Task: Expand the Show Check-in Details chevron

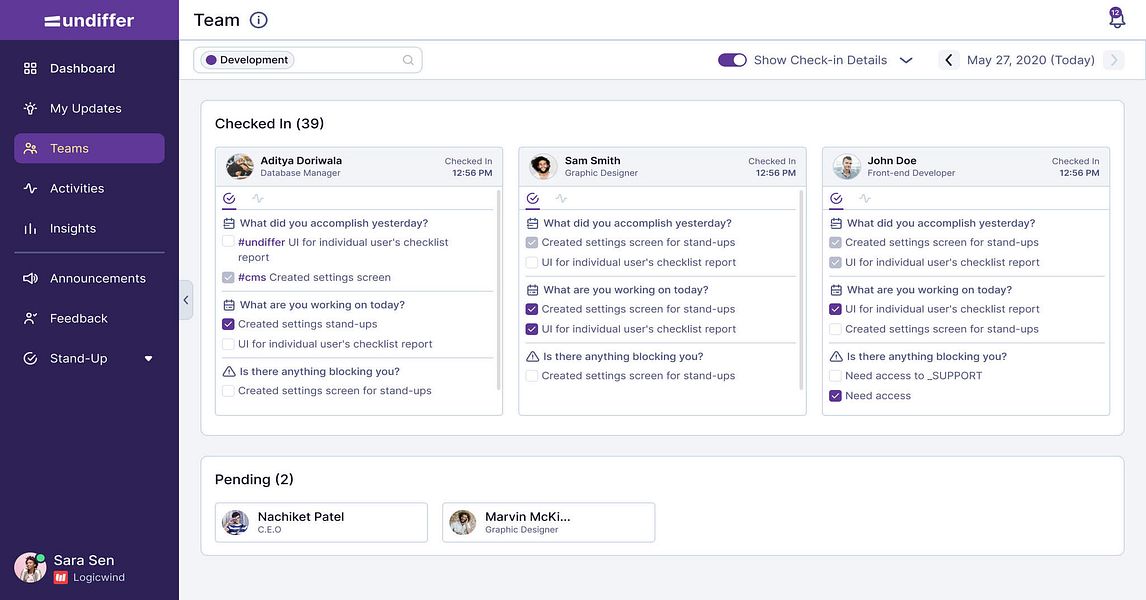Action: (x=906, y=60)
